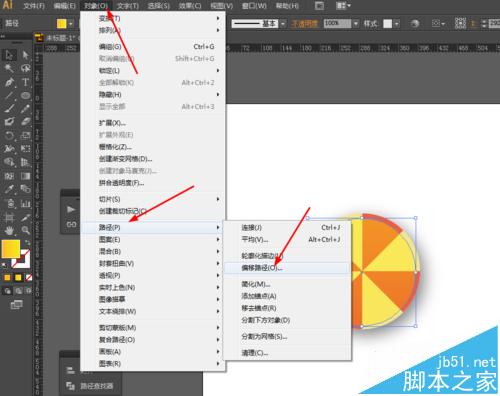Expand the 路径(P) submenu
The height and width of the screenshot is (396, 500).
click(153, 227)
